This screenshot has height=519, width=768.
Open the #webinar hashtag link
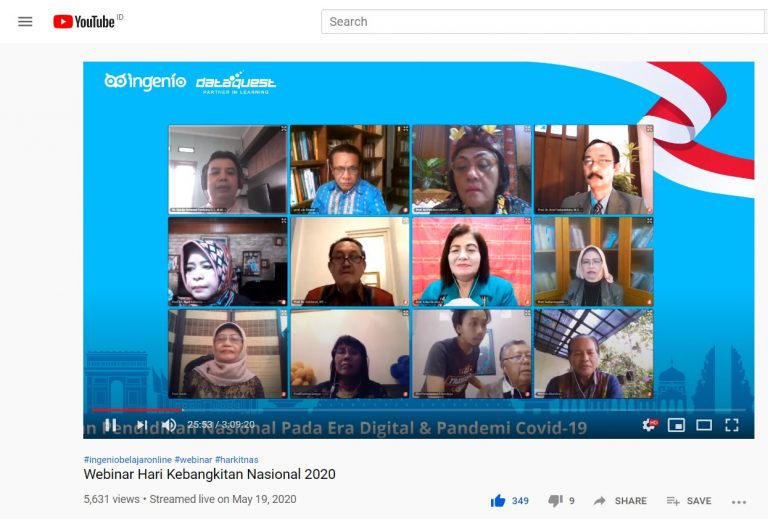(x=192, y=458)
